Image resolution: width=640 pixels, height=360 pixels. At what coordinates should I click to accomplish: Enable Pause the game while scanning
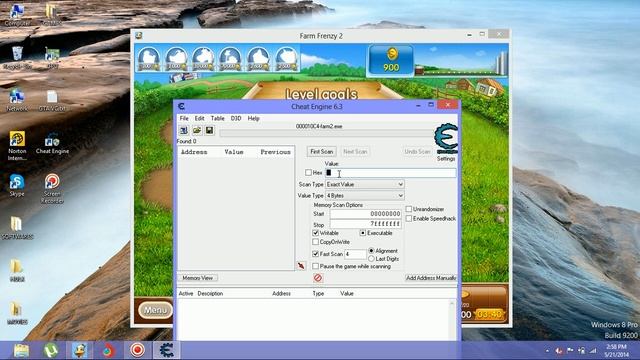tap(316, 266)
